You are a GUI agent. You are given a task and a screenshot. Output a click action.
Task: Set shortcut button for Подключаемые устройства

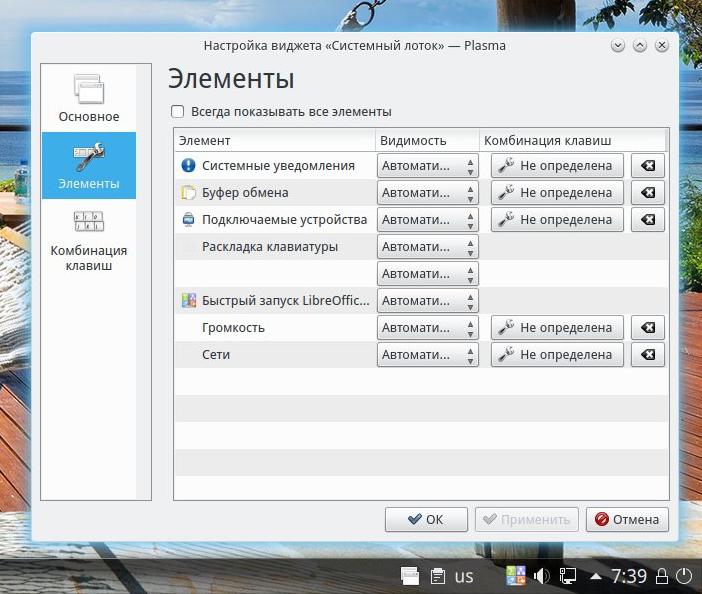pyautogui.click(x=556, y=220)
